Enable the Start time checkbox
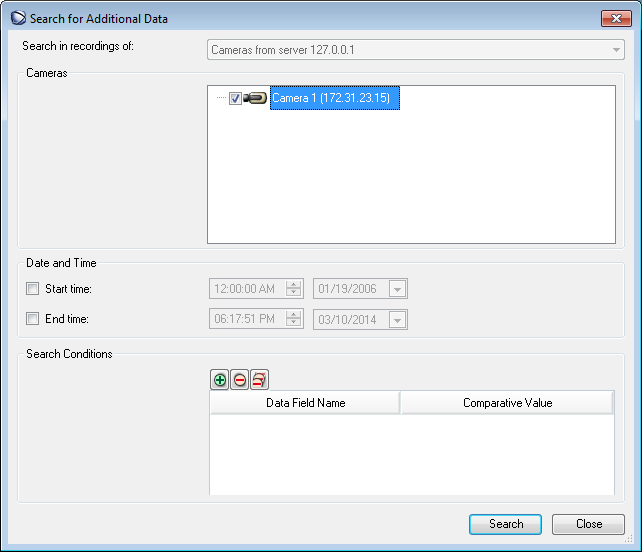This screenshot has height=552, width=642. [x=33, y=289]
